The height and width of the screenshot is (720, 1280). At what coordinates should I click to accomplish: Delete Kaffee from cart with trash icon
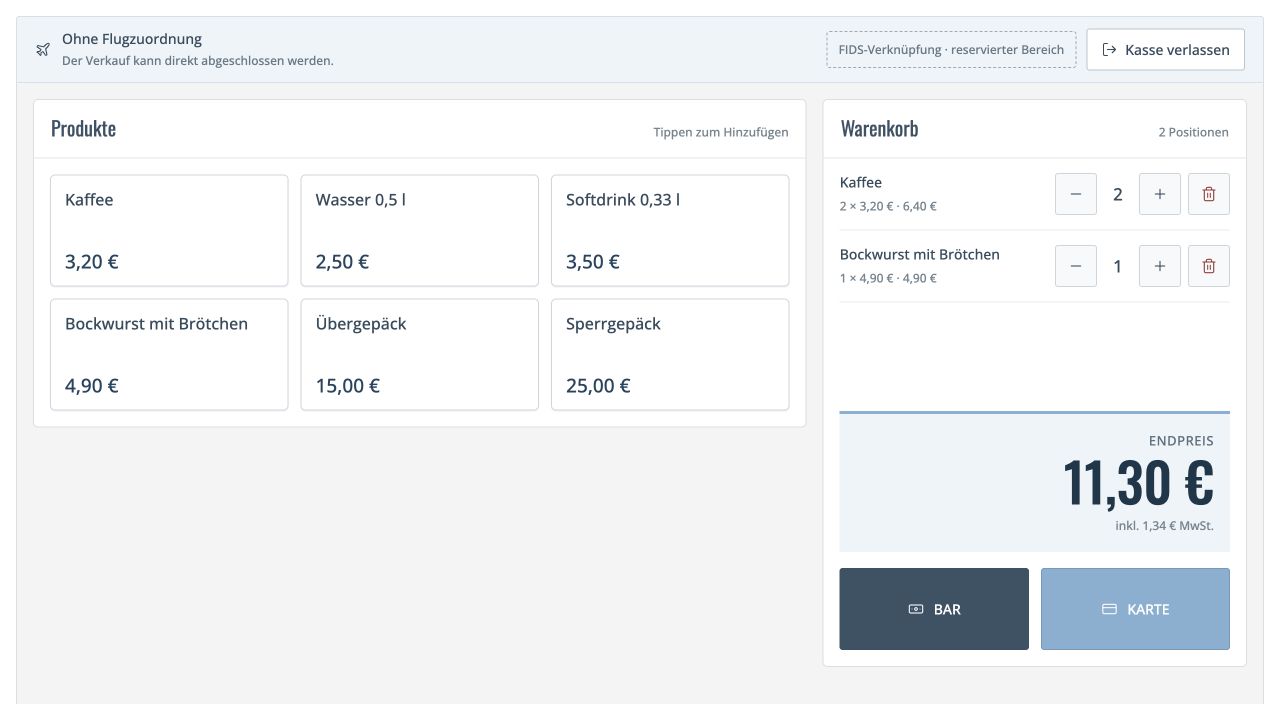(x=1209, y=194)
